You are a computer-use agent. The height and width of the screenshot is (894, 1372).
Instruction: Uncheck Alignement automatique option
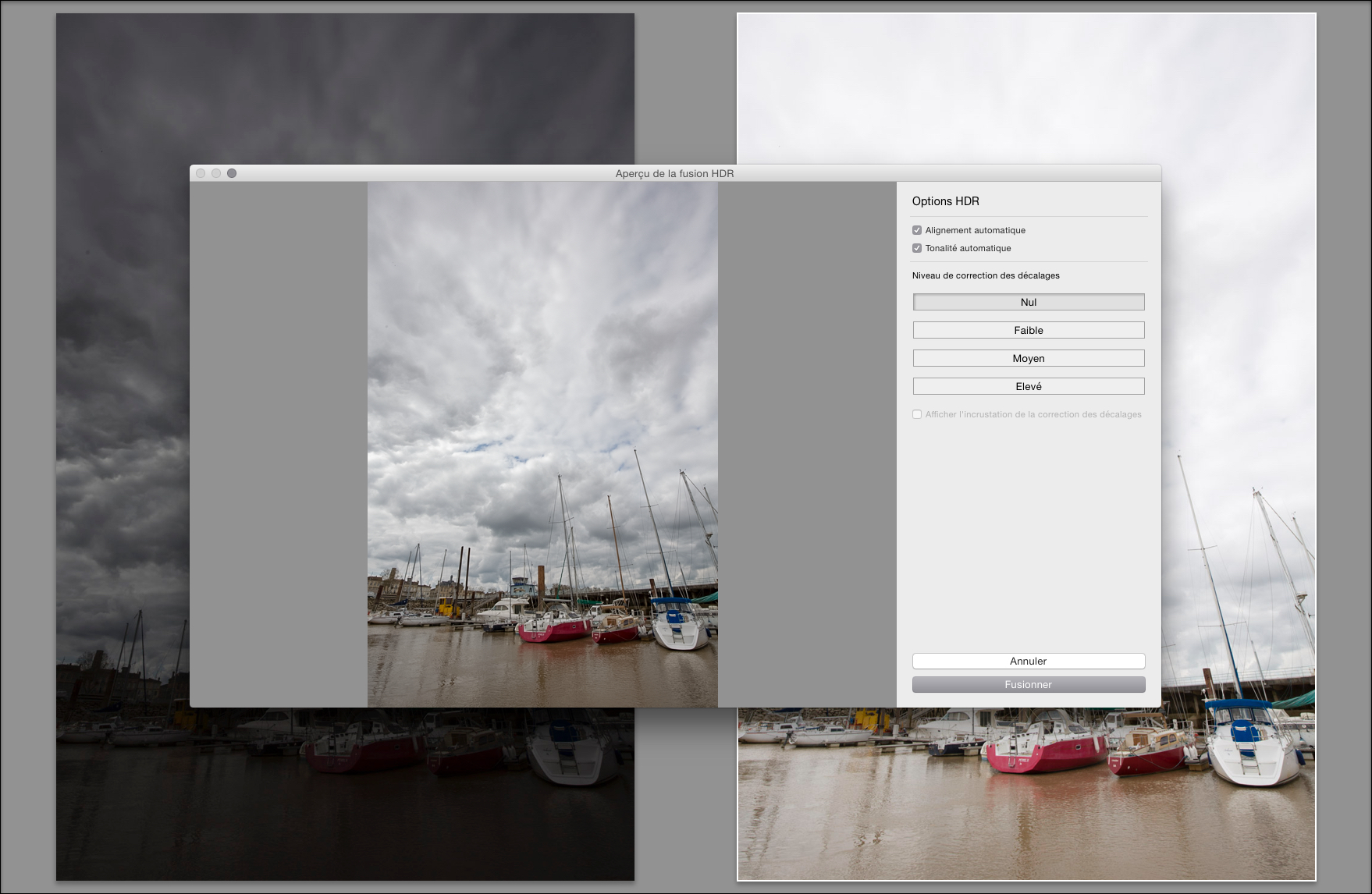point(917,230)
